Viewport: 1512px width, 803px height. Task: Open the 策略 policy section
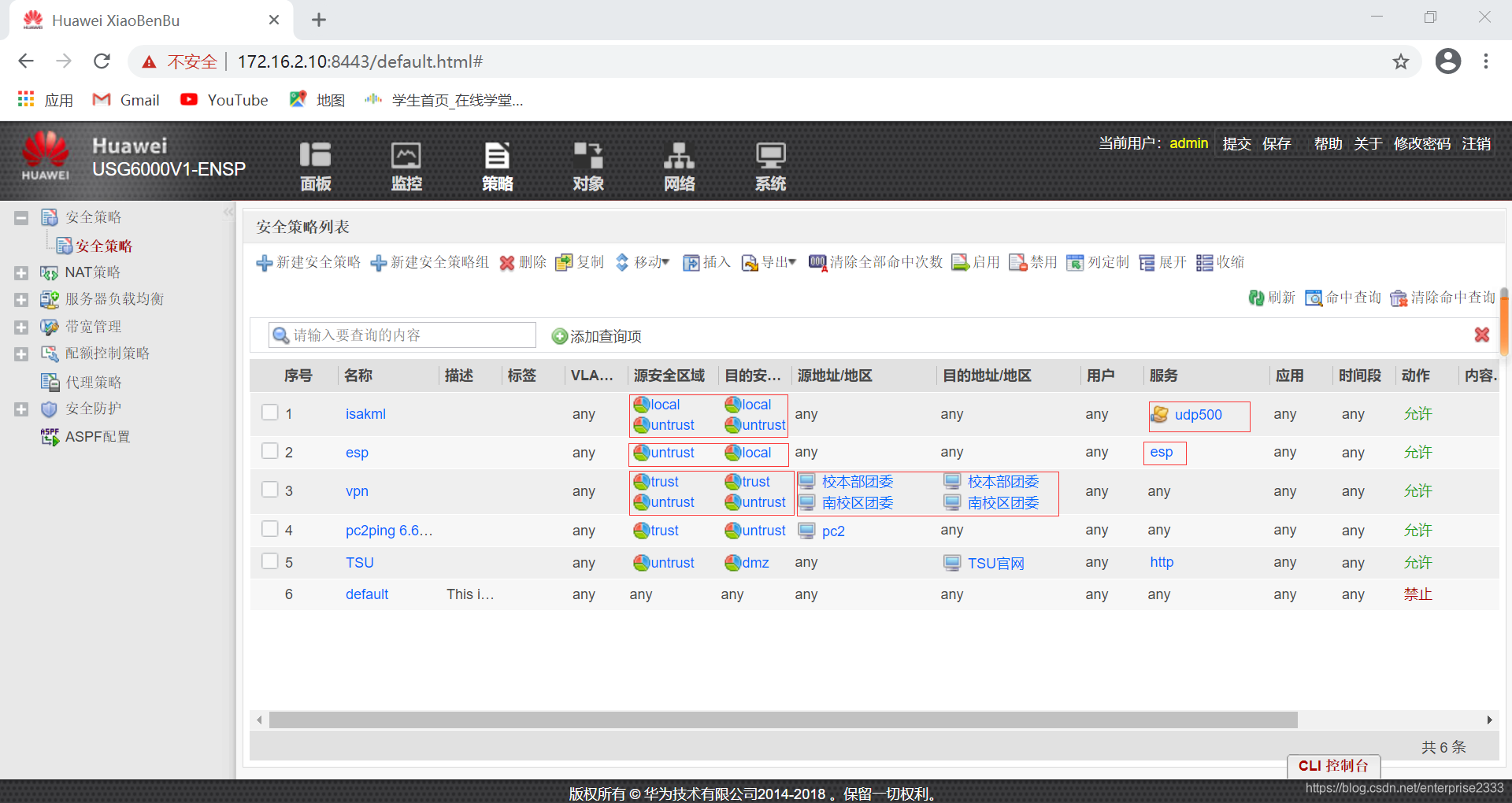coord(497,166)
